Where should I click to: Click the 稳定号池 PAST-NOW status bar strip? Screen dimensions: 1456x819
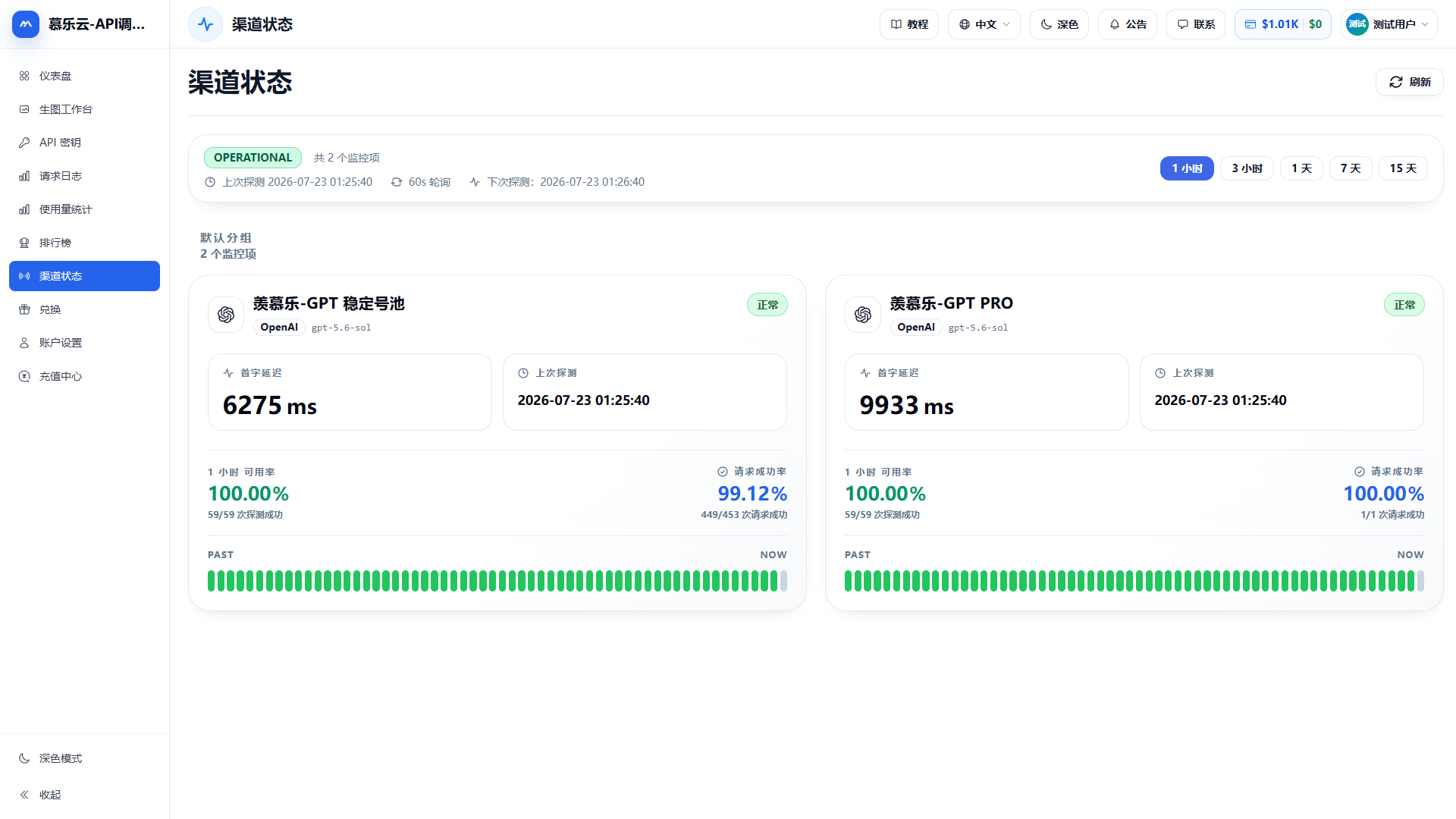pyautogui.click(x=497, y=581)
